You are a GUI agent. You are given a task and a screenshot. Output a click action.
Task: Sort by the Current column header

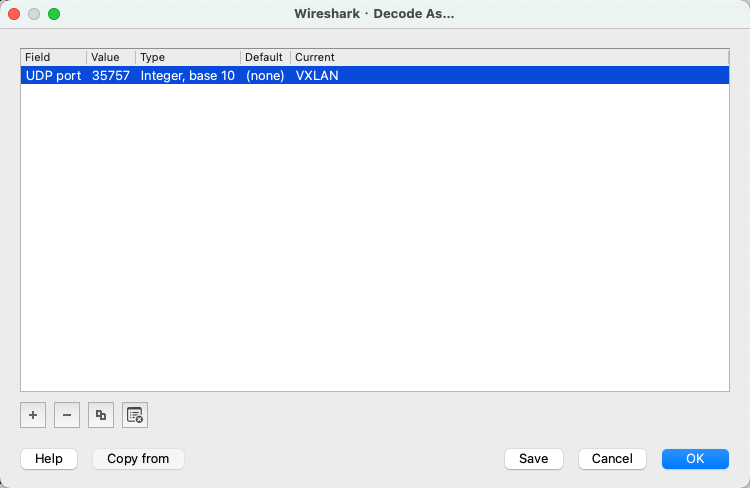pyautogui.click(x=510, y=57)
